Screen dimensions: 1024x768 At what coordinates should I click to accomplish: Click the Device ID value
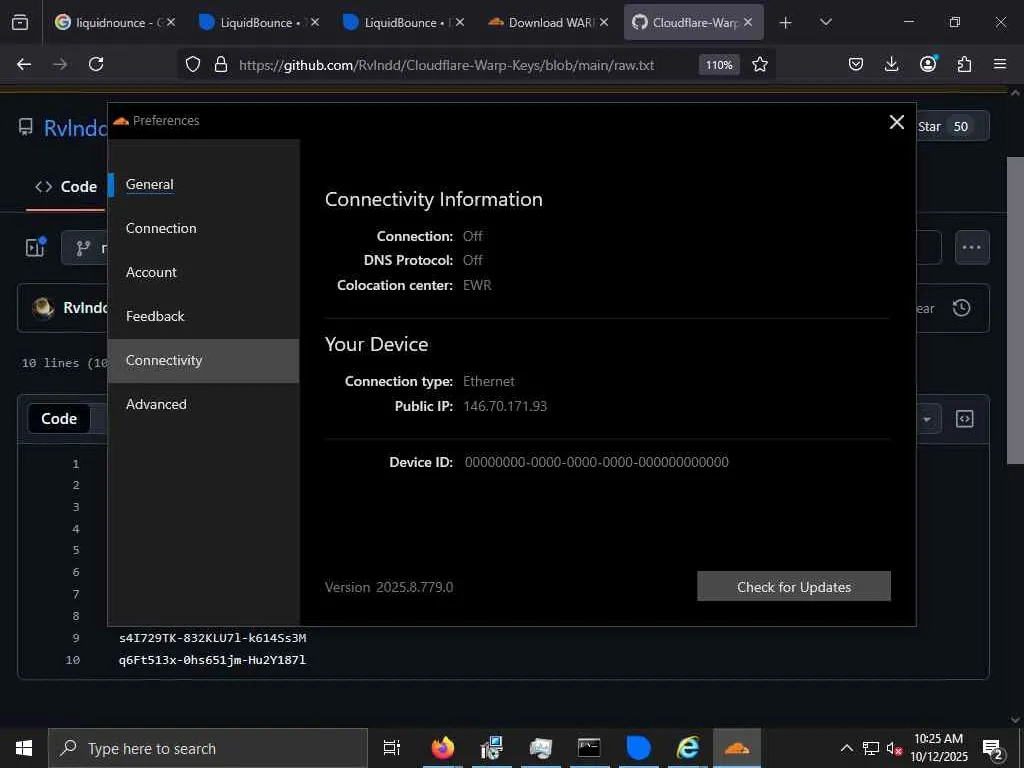[596, 462]
